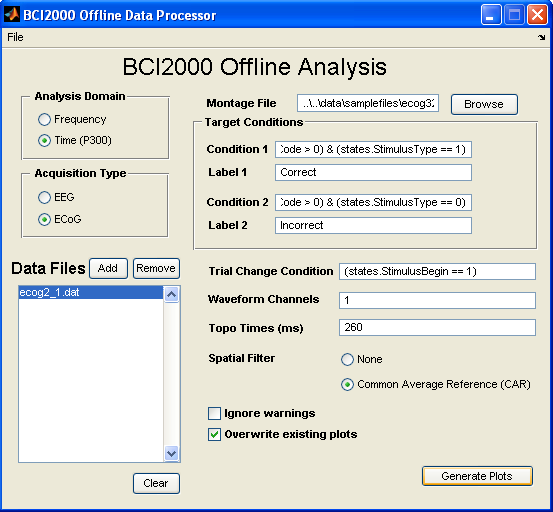Image resolution: width=553 pixels, height=512 pixels.
Task: Add a data file
Action: [x=108, y=268]
